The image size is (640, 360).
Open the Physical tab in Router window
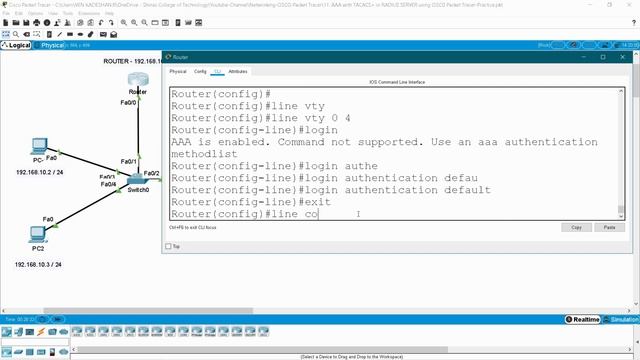[178, 71]
